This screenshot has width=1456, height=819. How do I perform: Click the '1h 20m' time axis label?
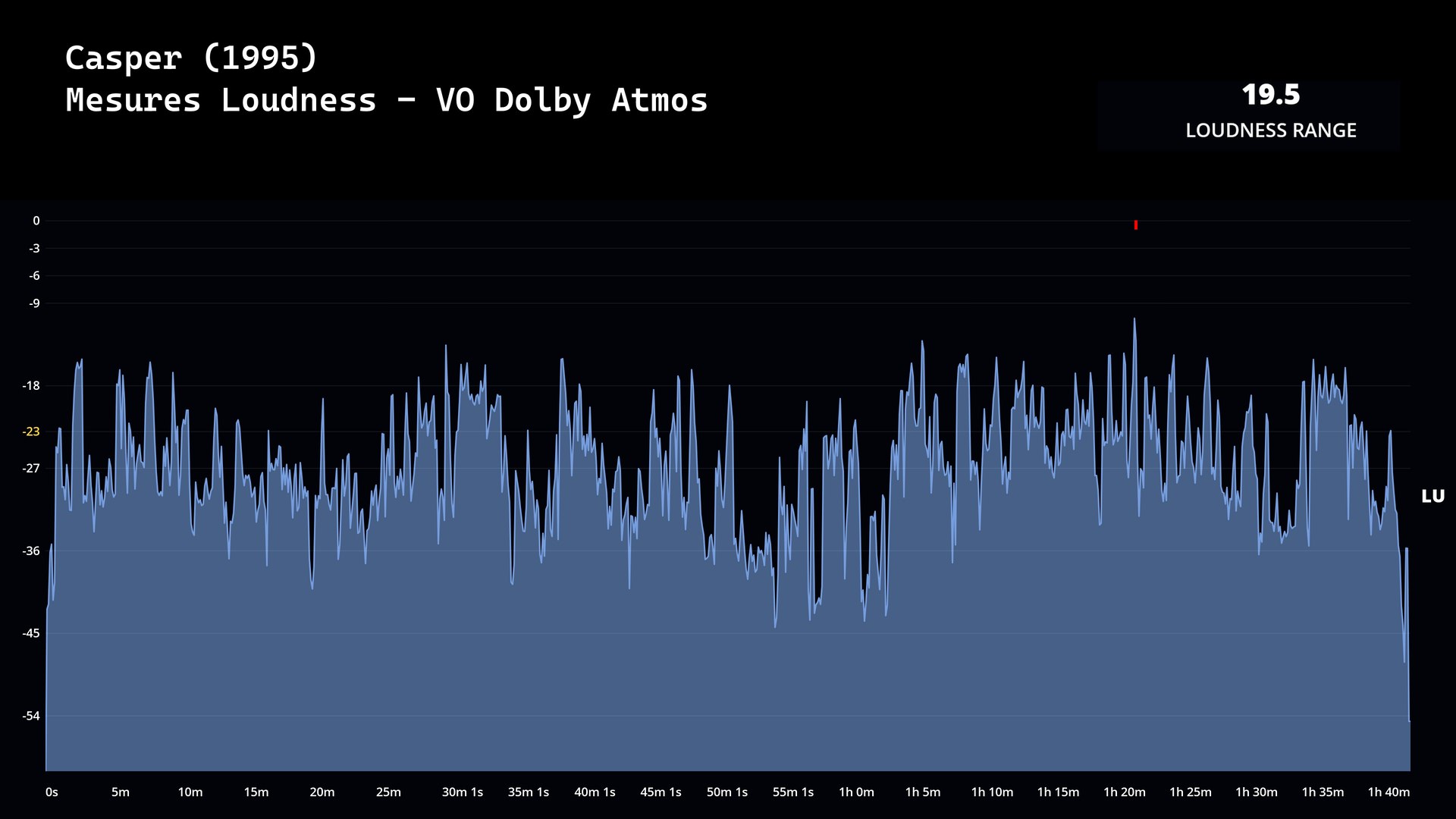pyautogui.click(x=1124, y=792)
